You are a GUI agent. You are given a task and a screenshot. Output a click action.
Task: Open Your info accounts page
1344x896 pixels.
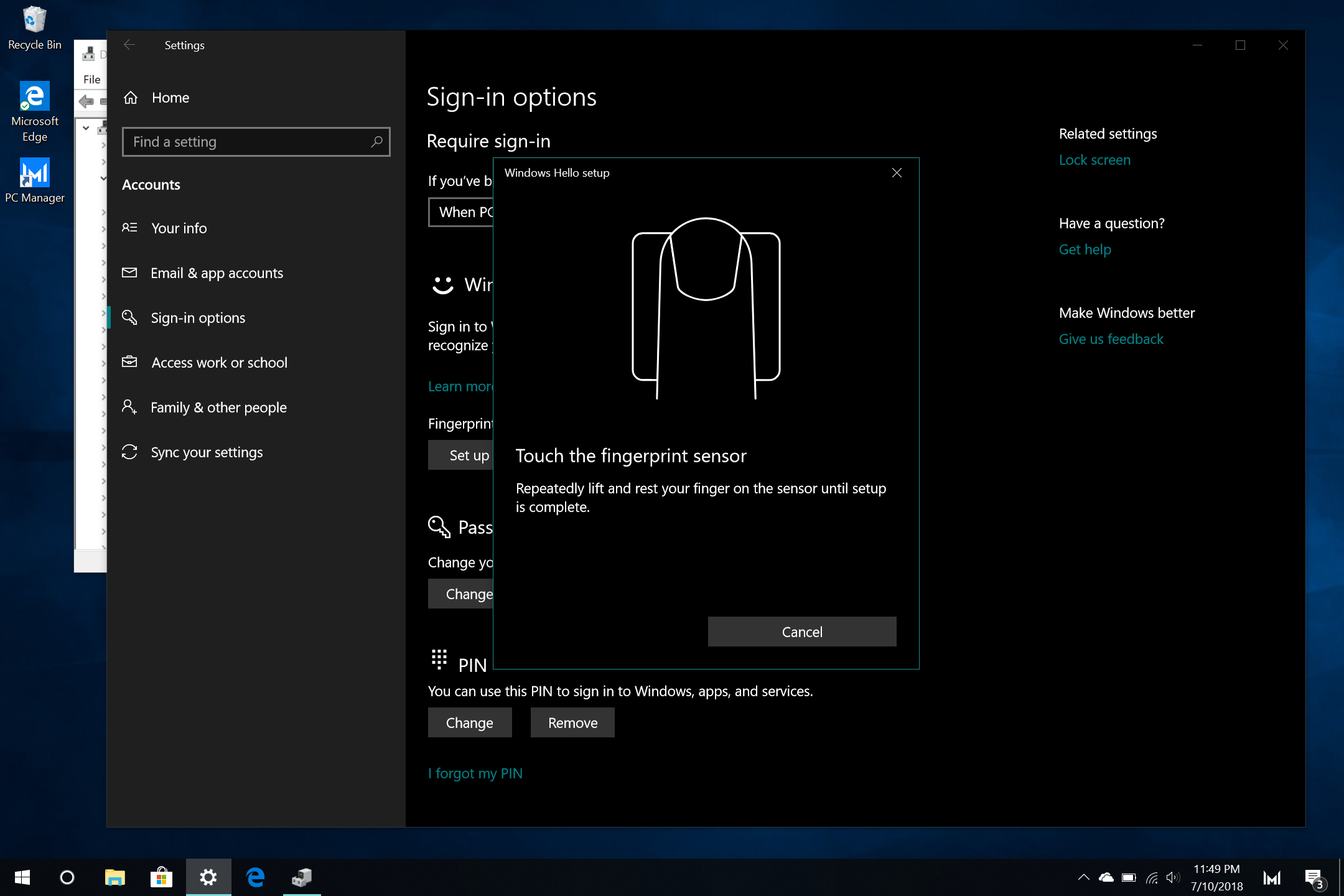[179, 228]
